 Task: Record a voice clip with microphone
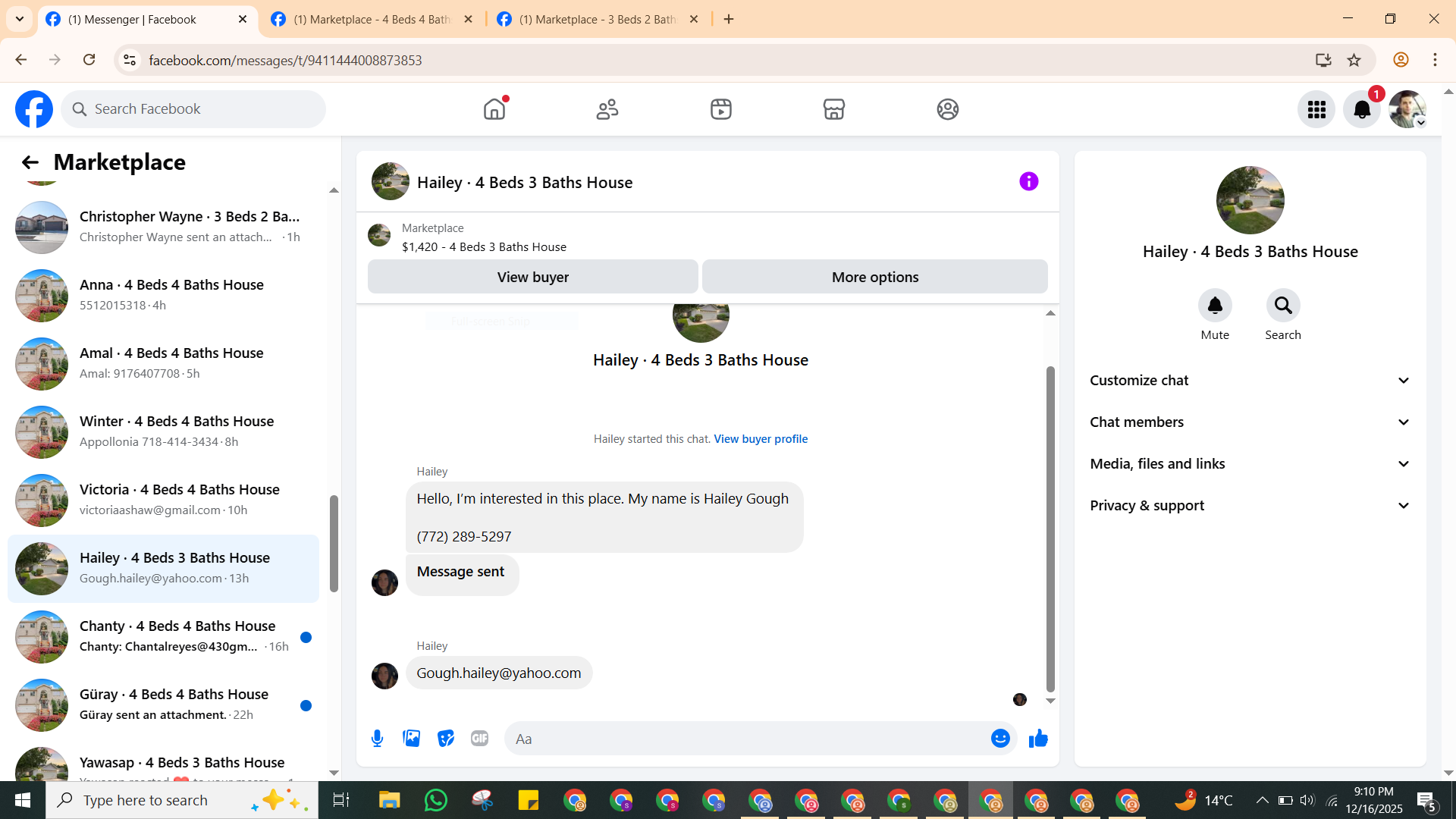[x=377, y=739]
